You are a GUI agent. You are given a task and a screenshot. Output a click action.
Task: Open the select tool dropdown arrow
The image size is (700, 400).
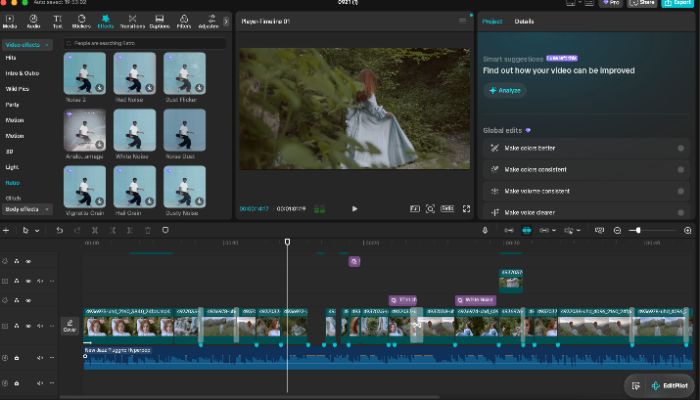pos(37,230)
